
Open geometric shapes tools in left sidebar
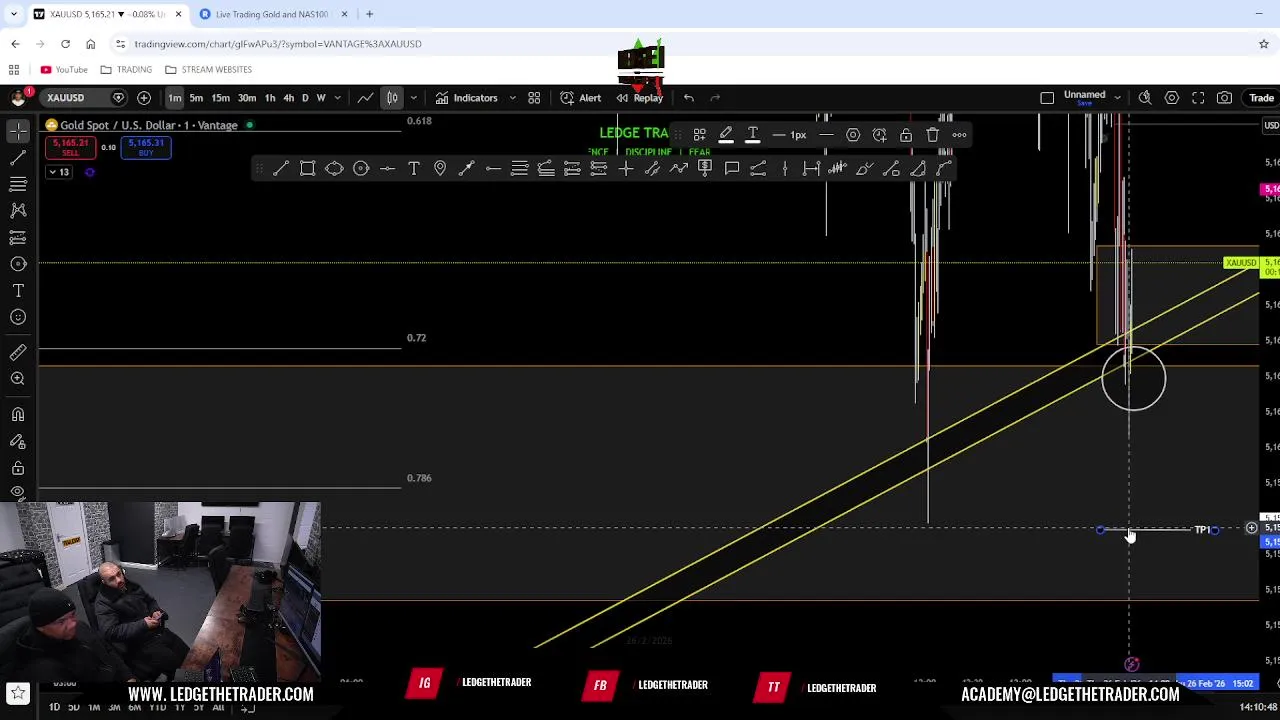[x=18, y=264]
